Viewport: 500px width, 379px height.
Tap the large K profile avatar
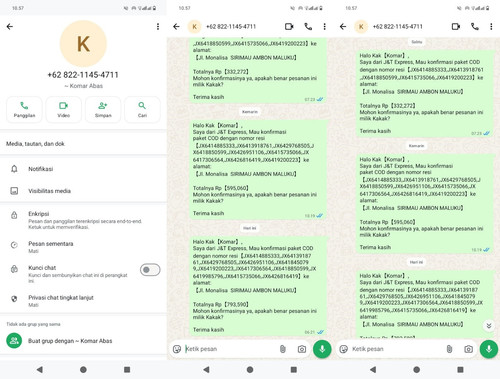[83, 44]
